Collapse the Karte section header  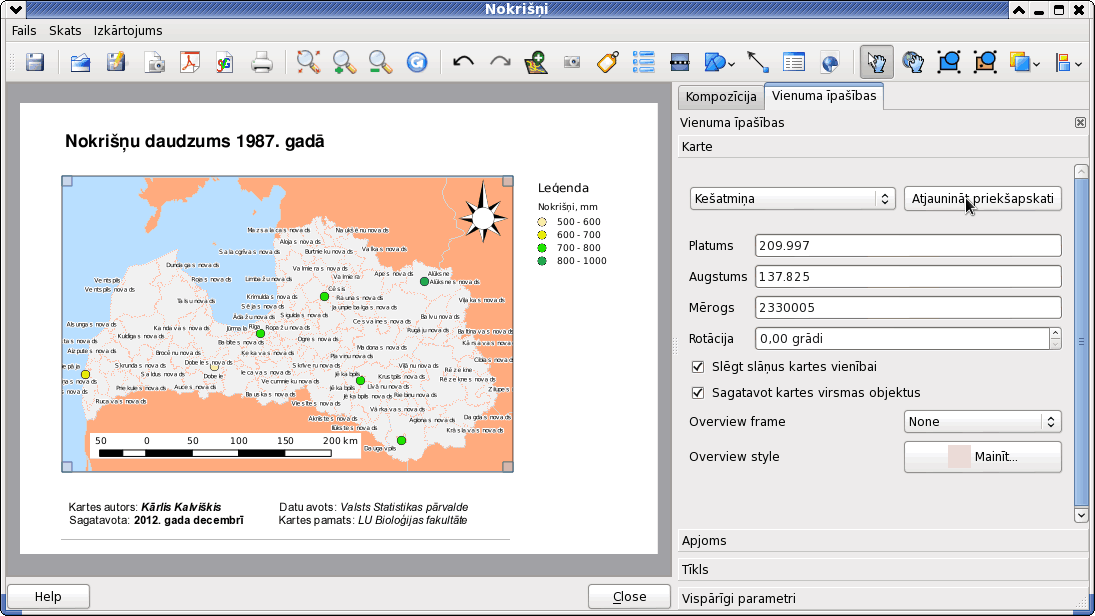(x=883, y=147)
